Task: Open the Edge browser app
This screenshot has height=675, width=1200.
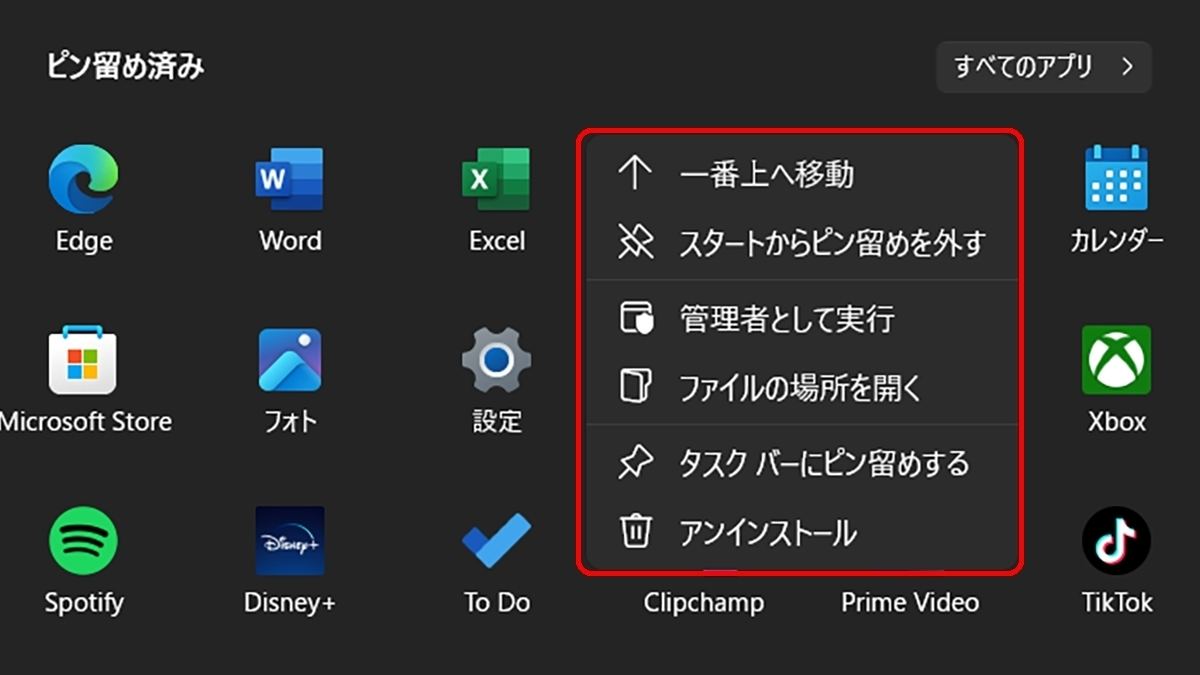Action: click(84, 180)
